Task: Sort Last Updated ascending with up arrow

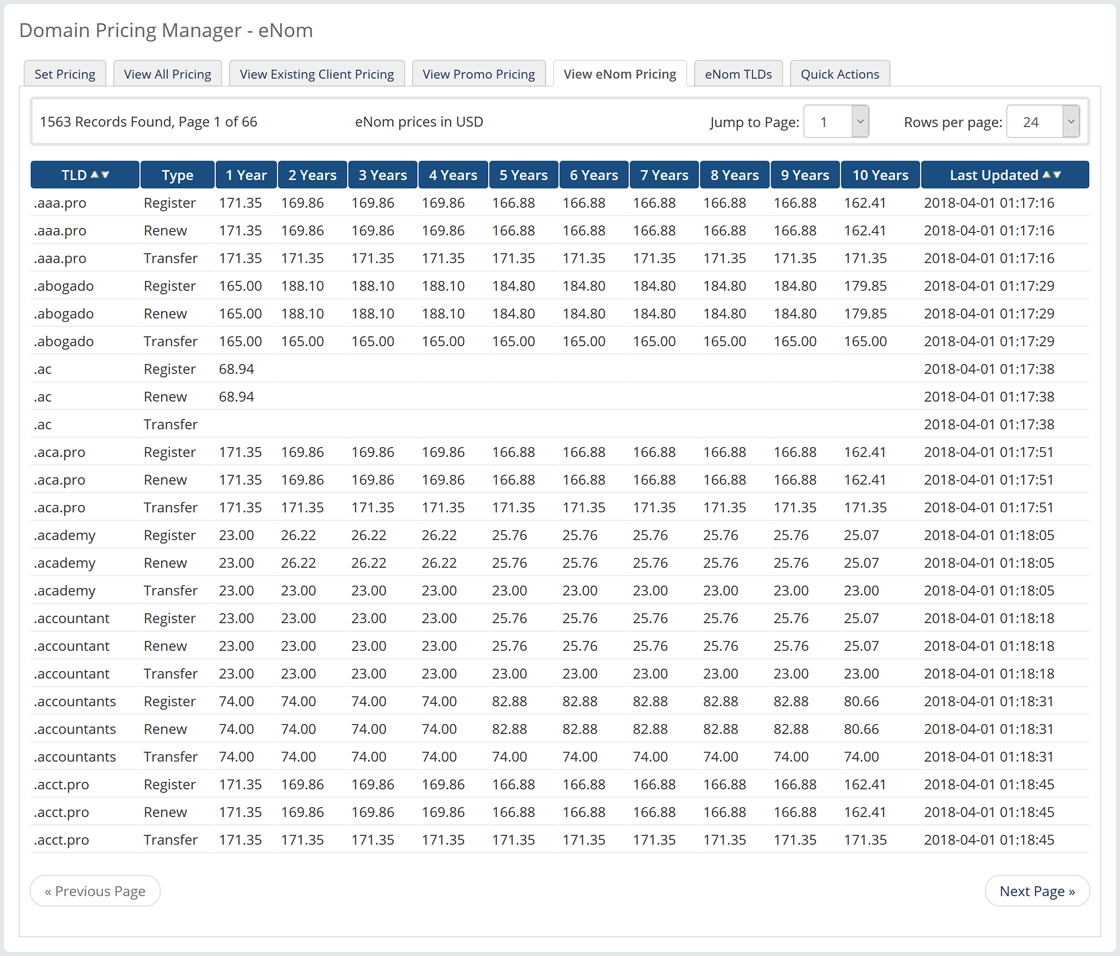Action: [1047, 175]
